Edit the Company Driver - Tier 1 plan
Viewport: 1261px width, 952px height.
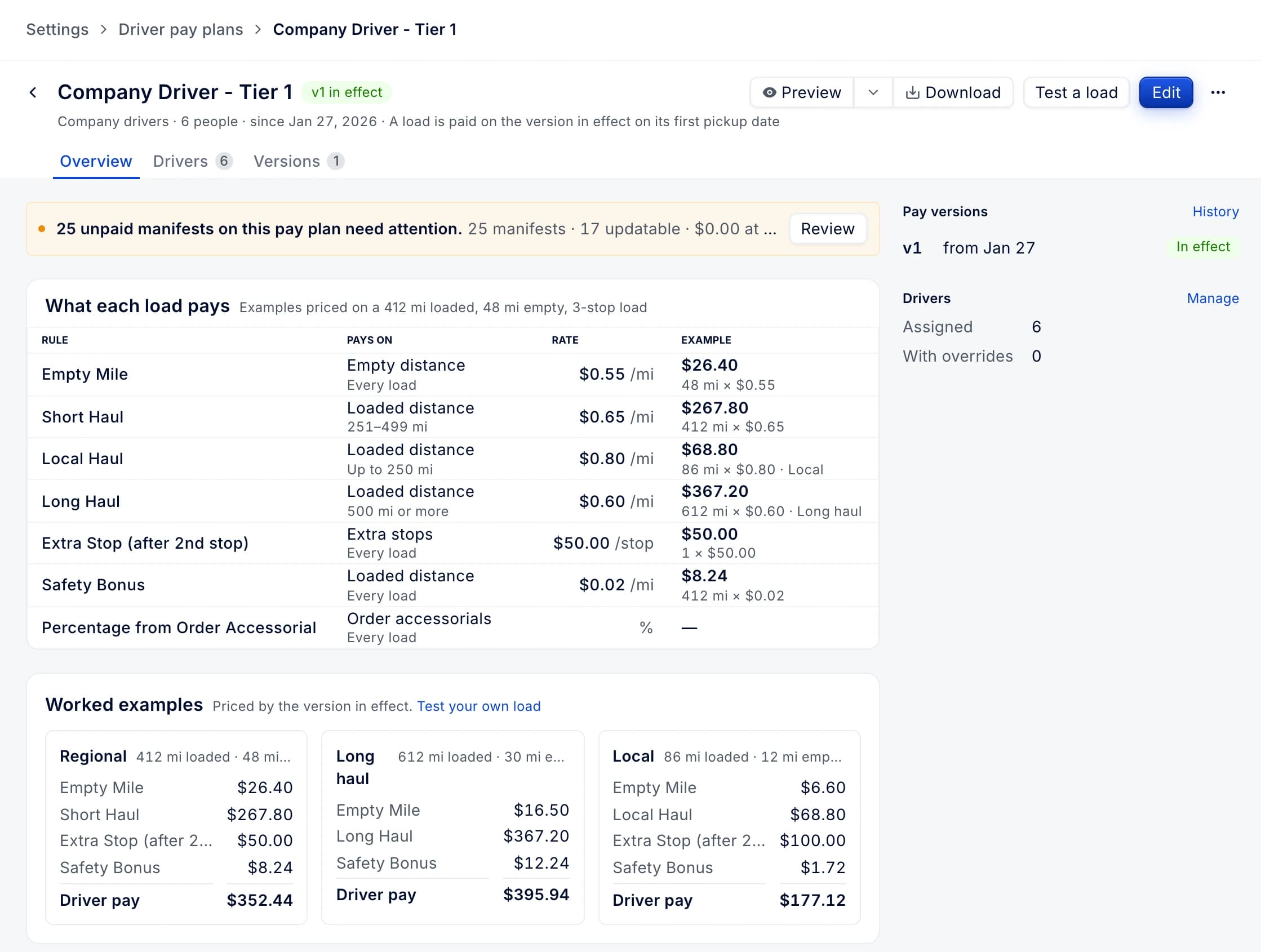(1166, 92)
